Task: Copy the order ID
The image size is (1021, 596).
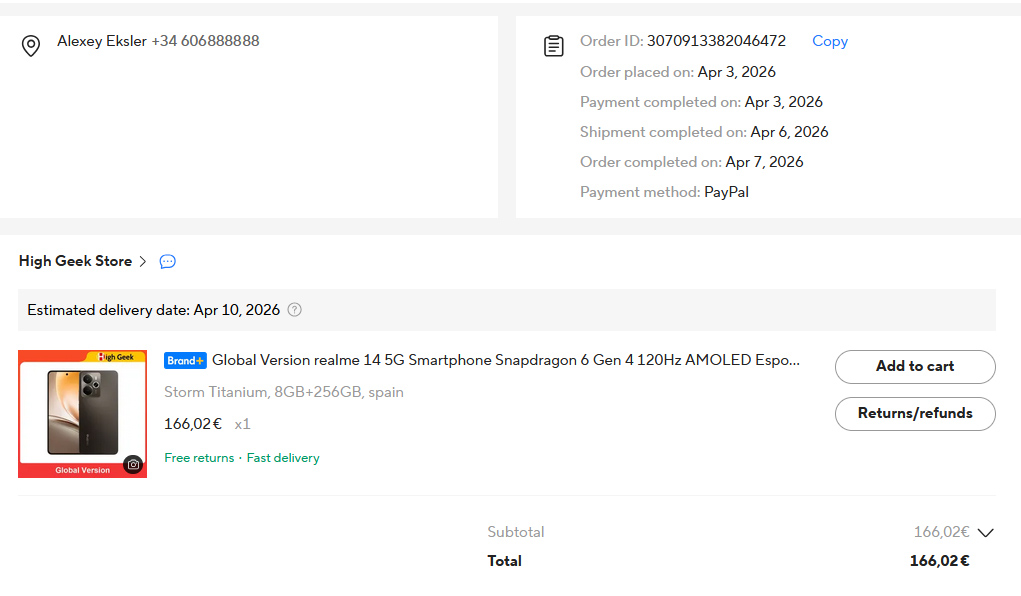Action: (829, 41)
